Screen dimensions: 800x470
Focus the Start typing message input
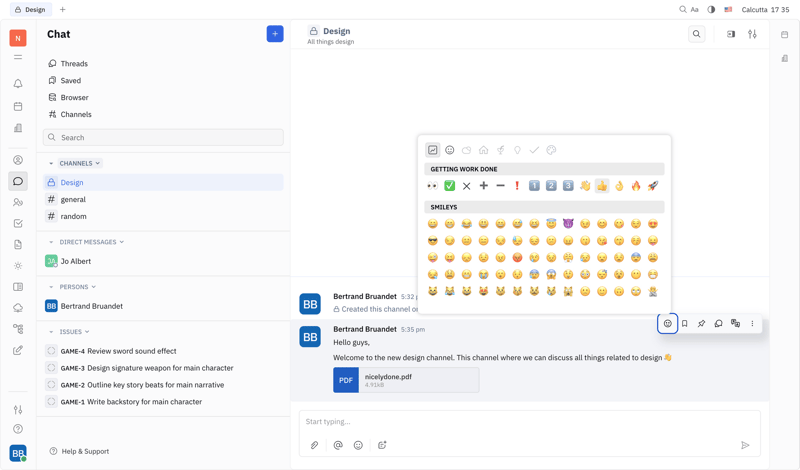click(530, 422)
